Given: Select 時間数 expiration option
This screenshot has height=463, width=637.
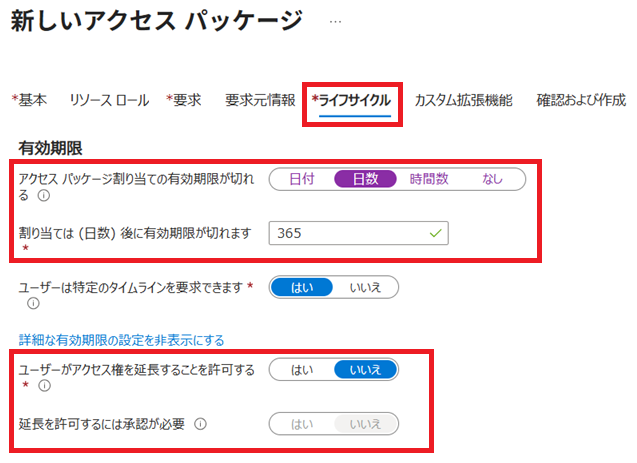Looking at the screenshot, I should tap(429, 179).
